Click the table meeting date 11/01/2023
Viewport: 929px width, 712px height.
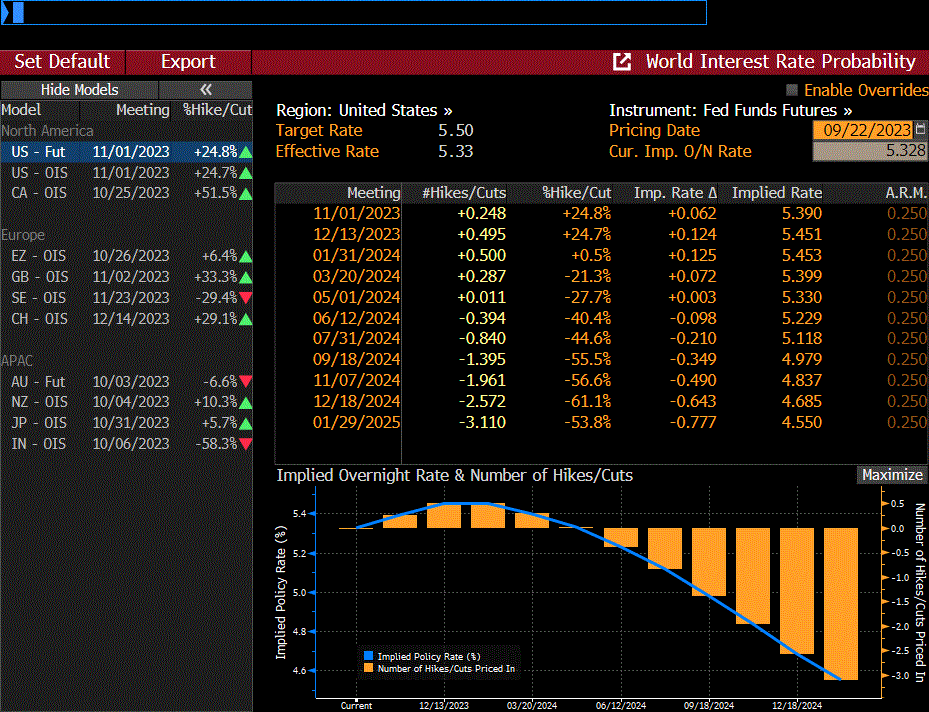[357, 213]
